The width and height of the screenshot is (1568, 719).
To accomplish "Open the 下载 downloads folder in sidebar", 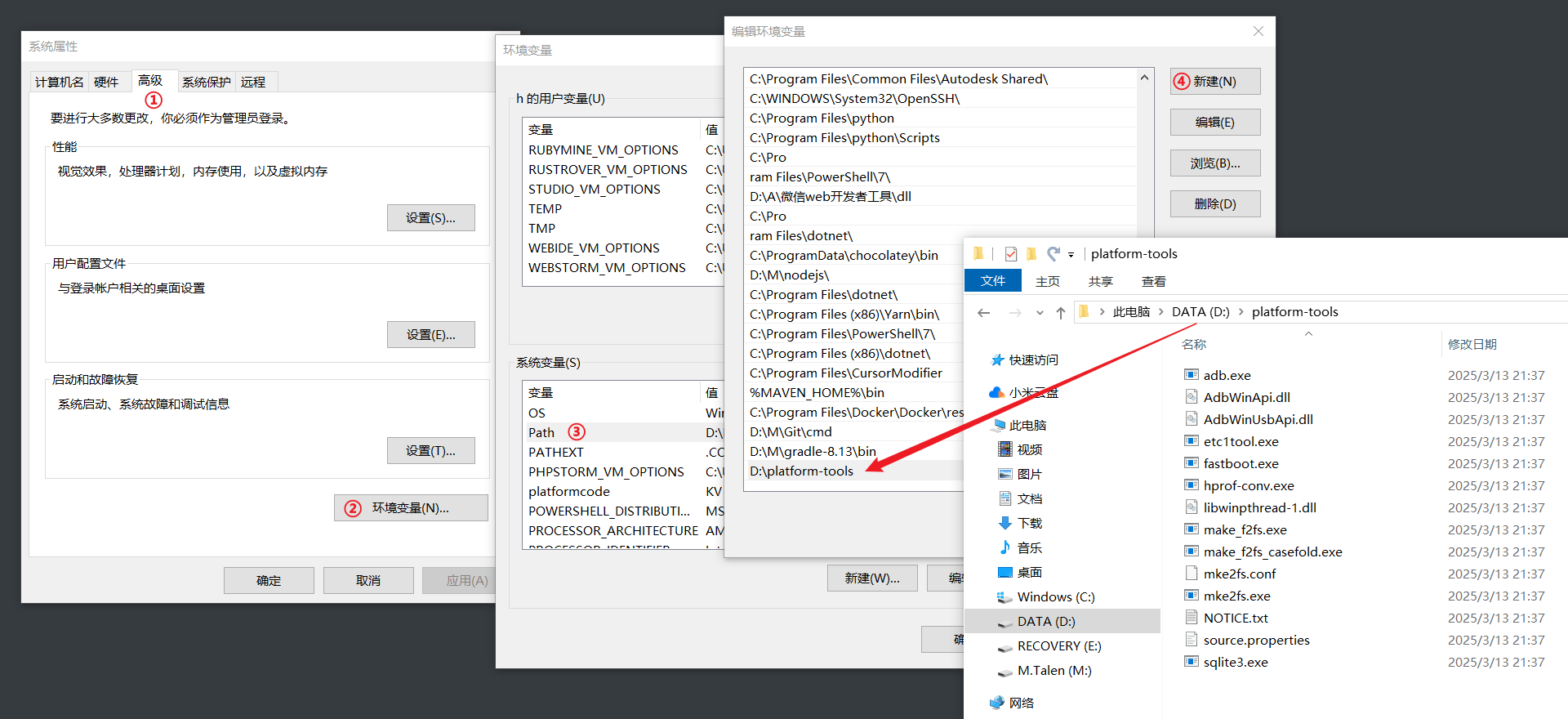I will tap(1029, 523).
